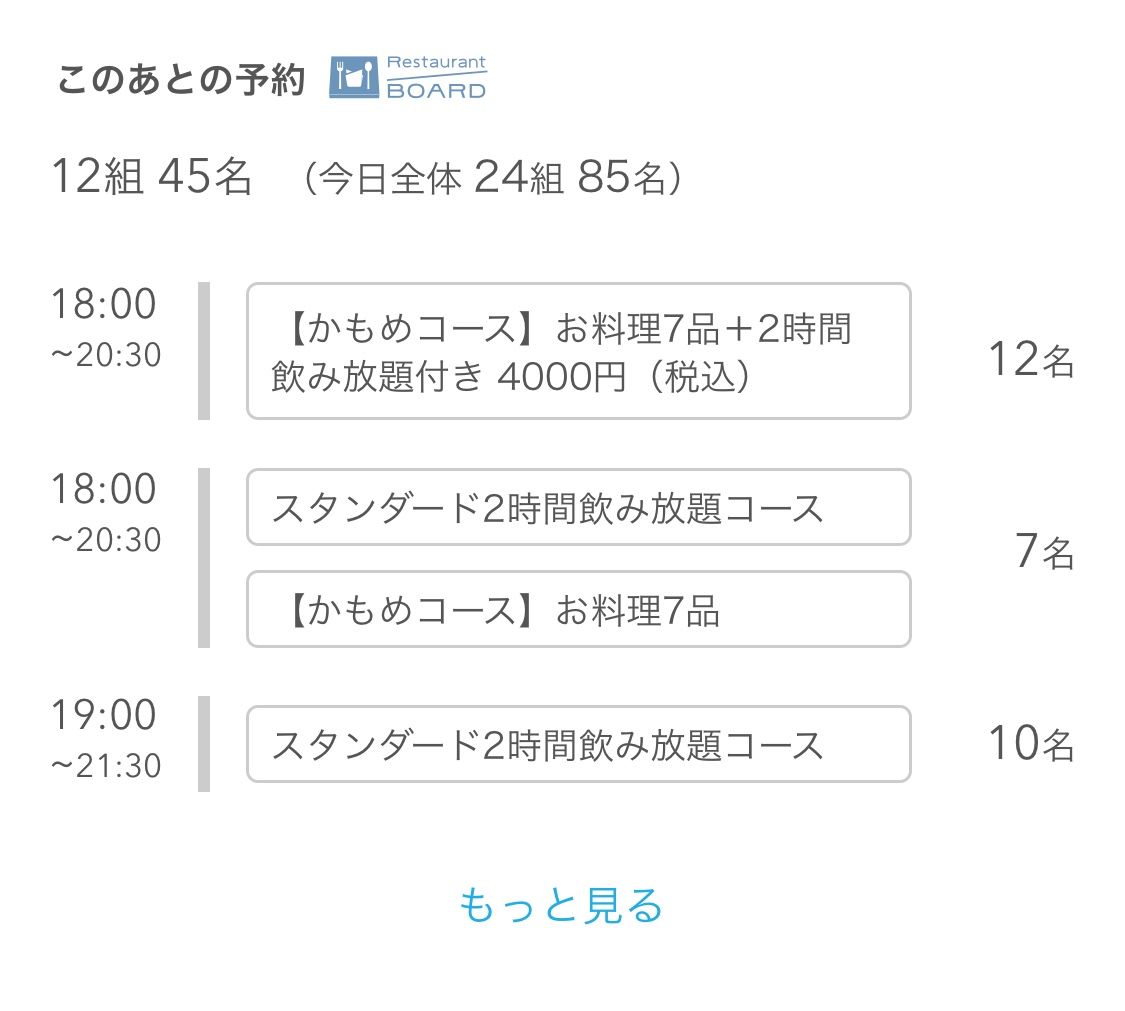The width and height of the screenshot is (1125, 1011).
Task: Click the gray bar beside 12名 reservation
Action: [204, 351]
